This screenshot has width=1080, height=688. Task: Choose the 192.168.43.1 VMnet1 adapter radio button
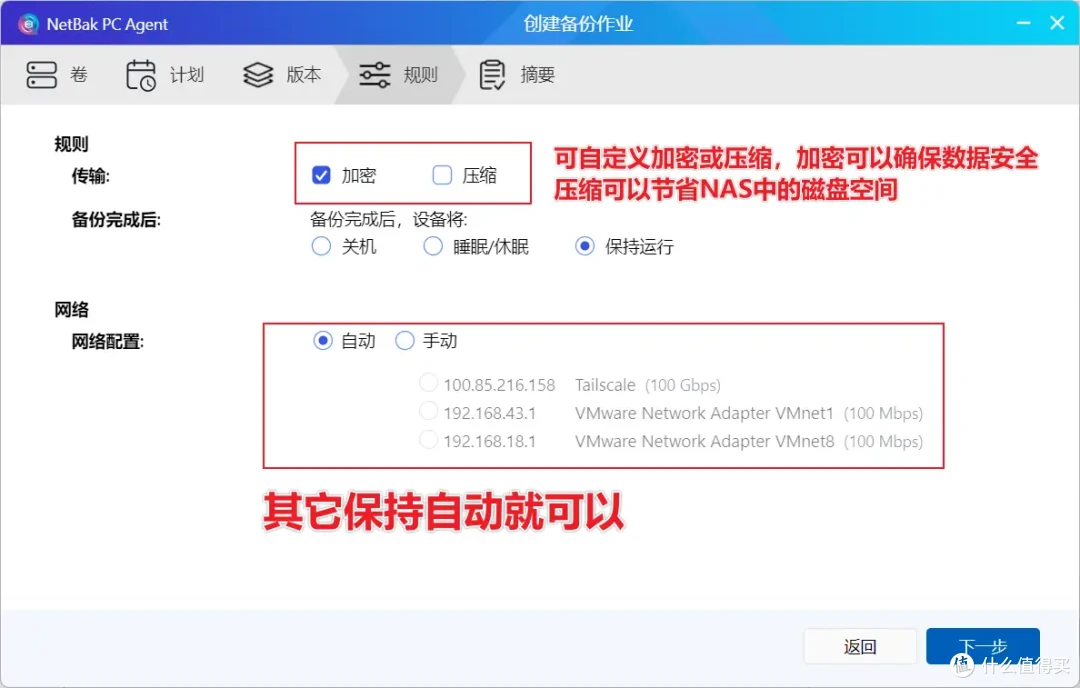[428, 410]
